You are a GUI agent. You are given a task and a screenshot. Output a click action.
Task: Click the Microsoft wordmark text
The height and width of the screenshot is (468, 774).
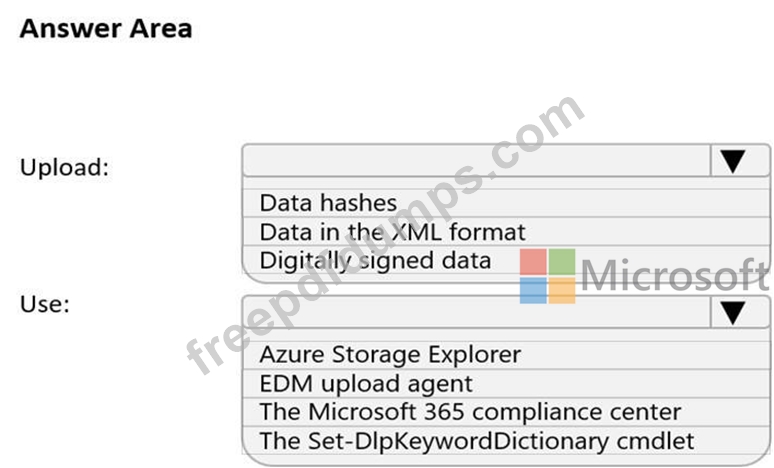click(x=675, y=275)
